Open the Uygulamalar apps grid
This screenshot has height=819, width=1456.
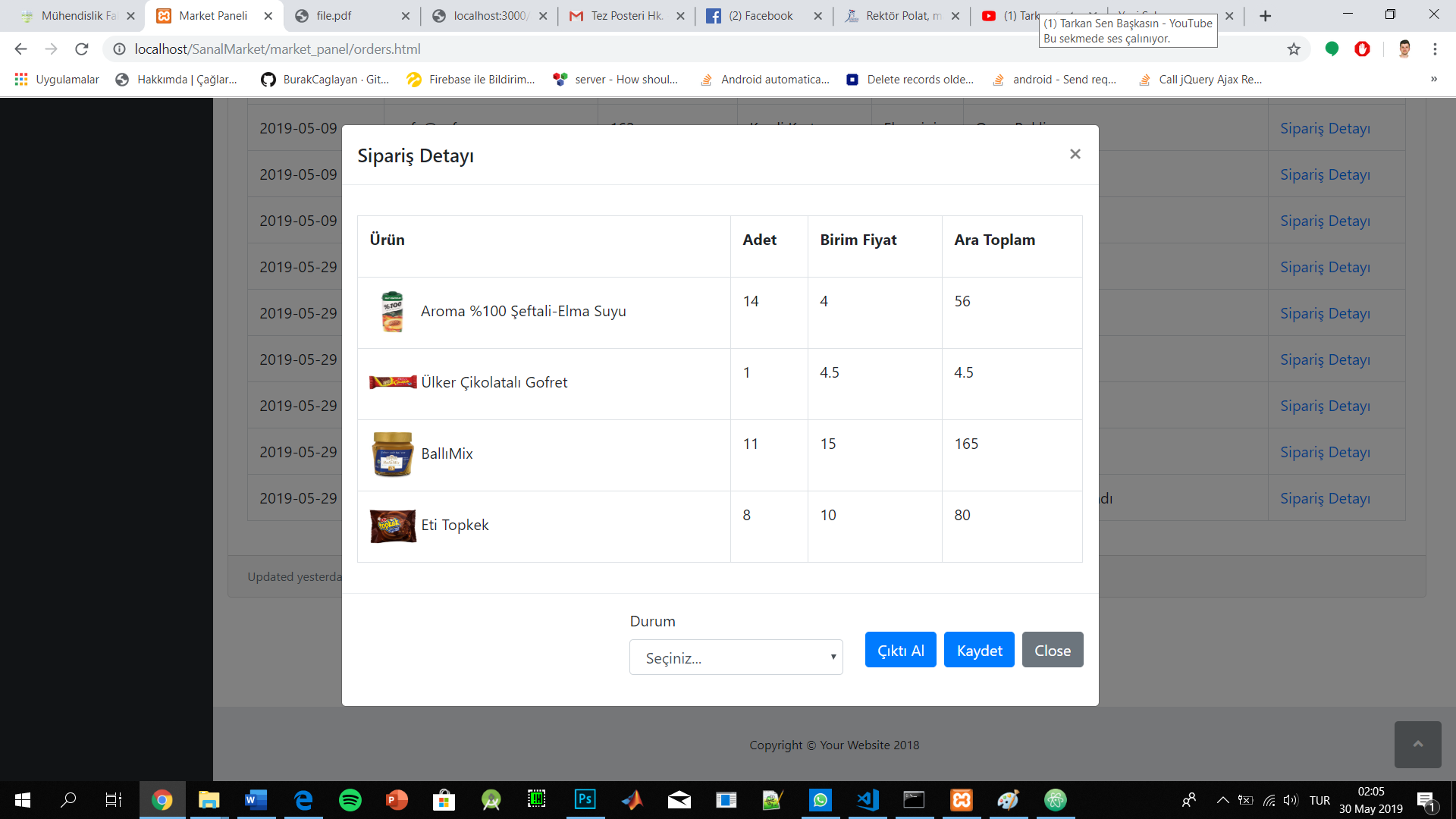[x=20, y=79]
